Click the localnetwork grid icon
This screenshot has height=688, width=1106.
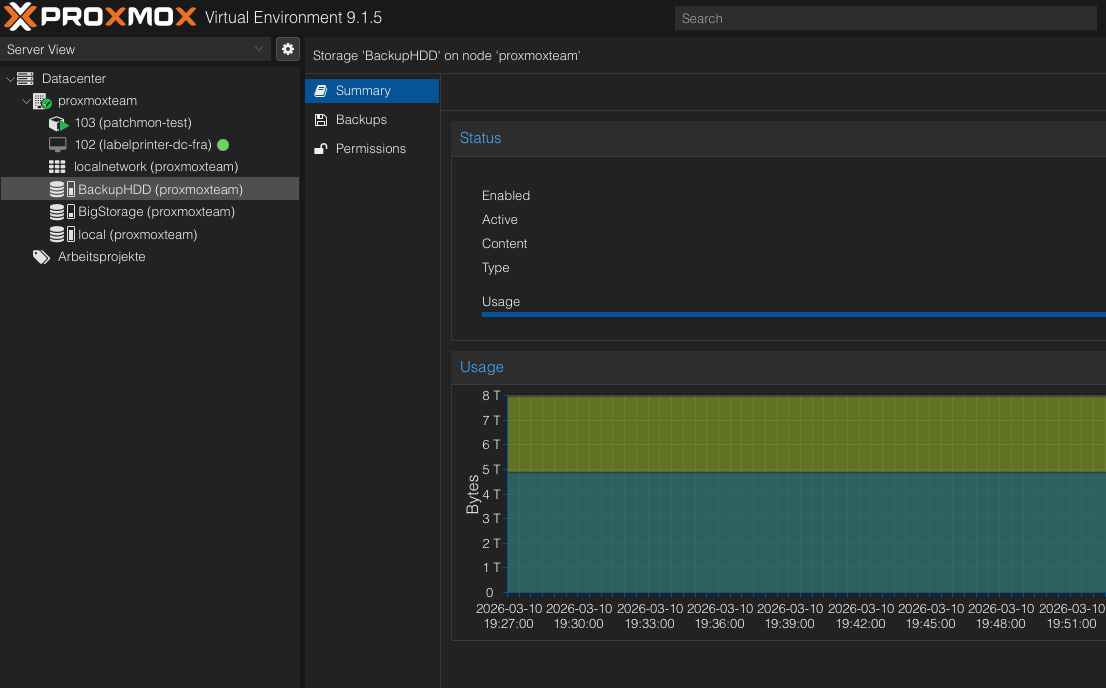point(58,167)
